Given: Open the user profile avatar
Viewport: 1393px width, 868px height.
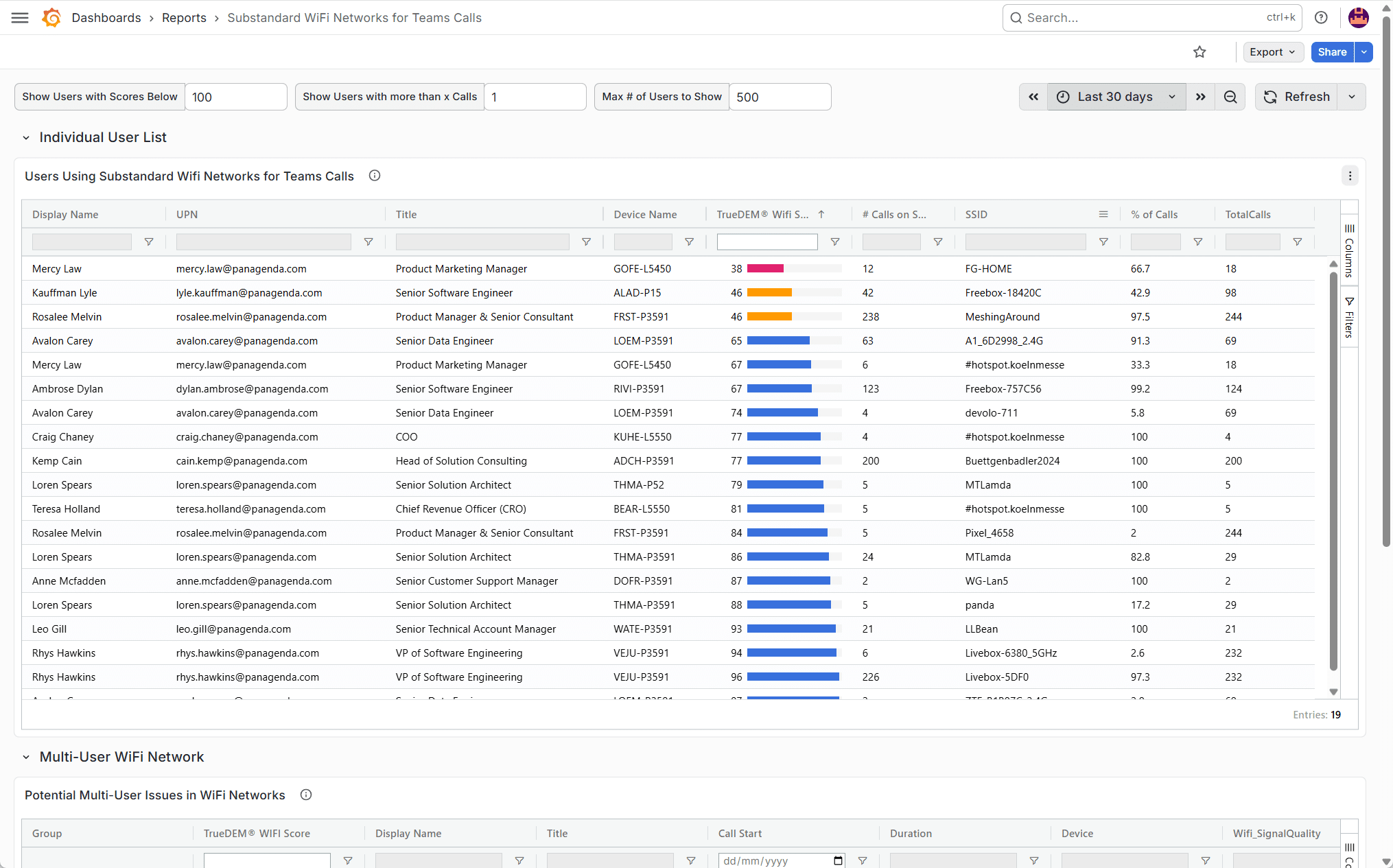Looking at the screenshot, I should 1359,18.
